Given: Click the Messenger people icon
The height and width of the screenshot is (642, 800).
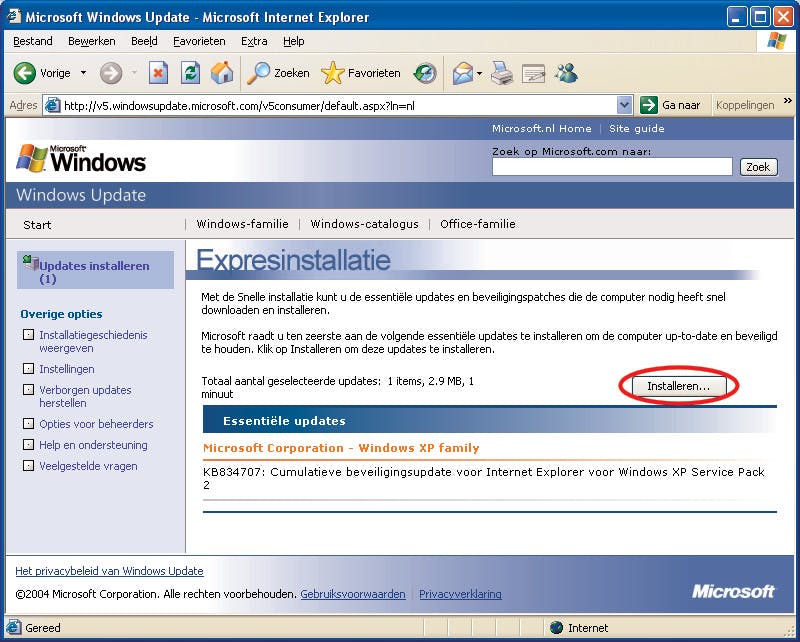Looking at the screenshot, I should [566, 73].
